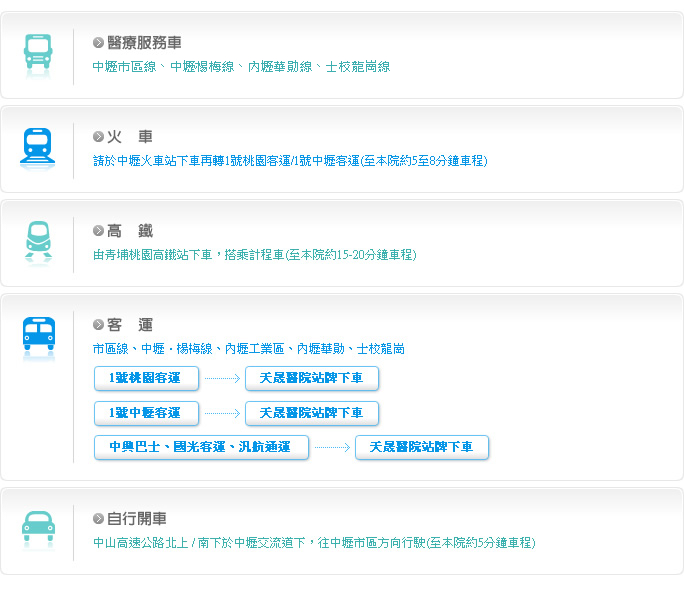Image resolution: width=684 pixels, height=600 pixels.
Task: Click the 醫療服務車 heading
Action: coord(144,43)
